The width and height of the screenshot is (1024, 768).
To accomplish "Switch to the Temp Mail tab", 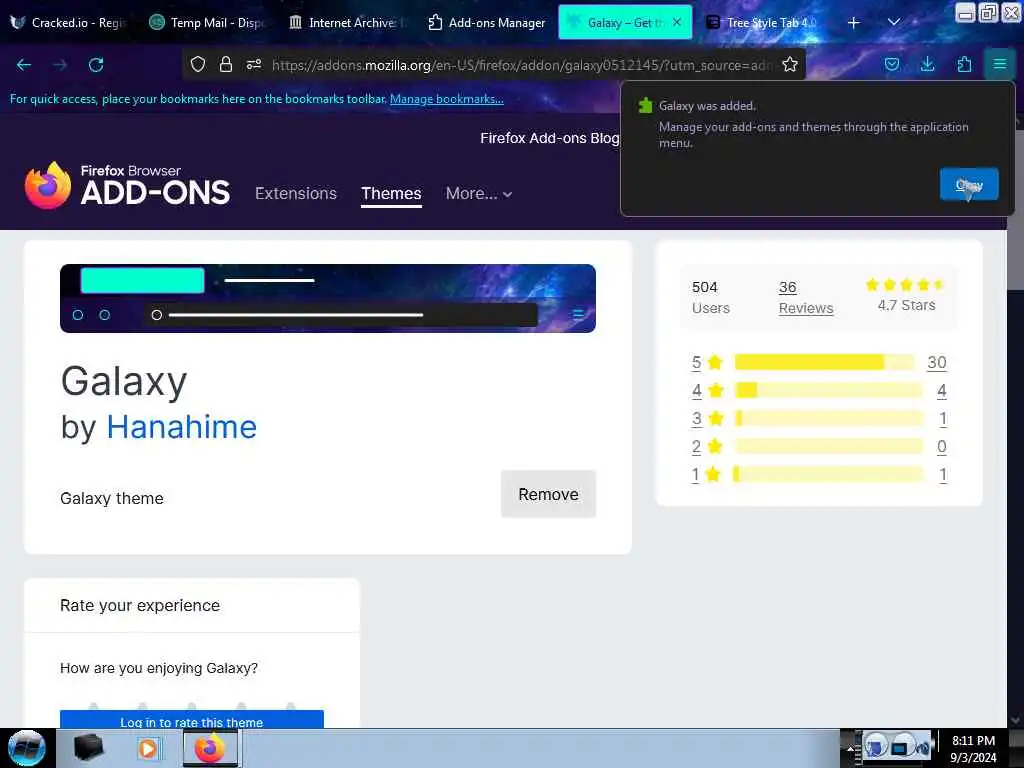I will [206, 23].
